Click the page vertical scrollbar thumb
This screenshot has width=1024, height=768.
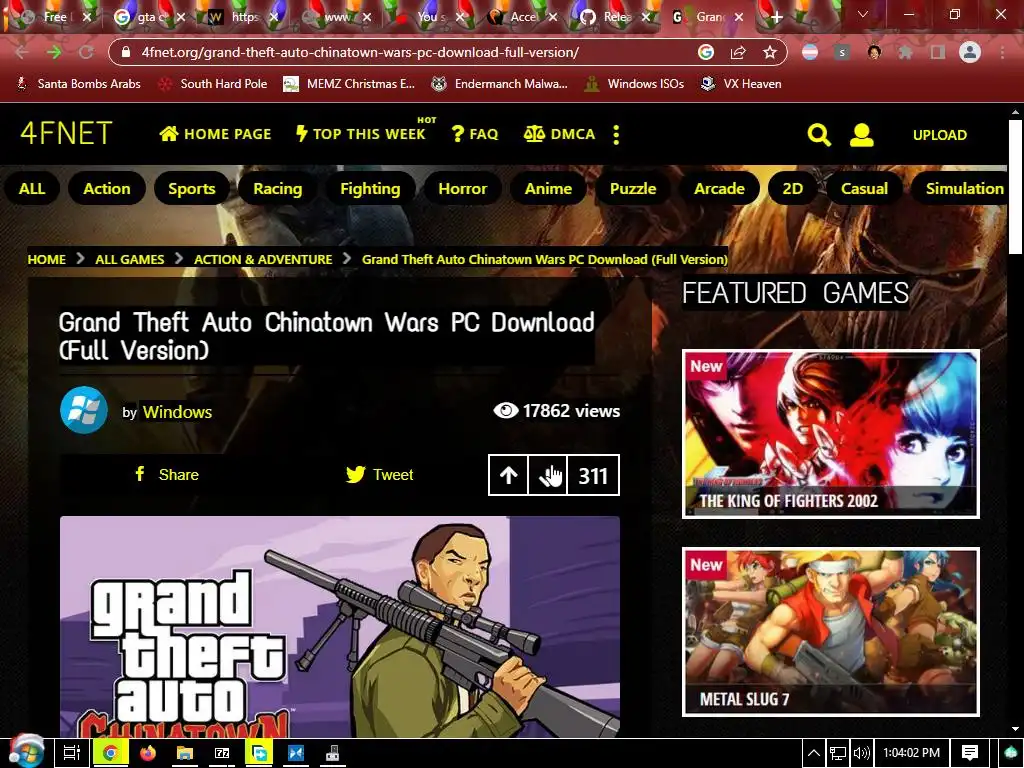pos(1015,186)
